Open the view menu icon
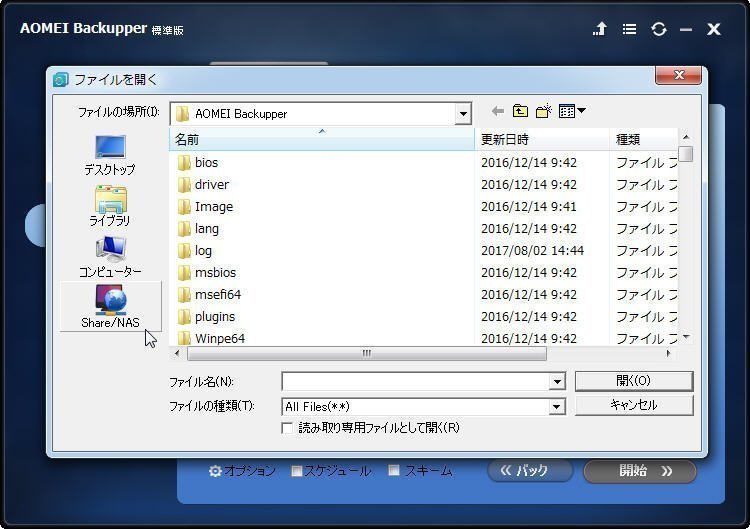 572,111
